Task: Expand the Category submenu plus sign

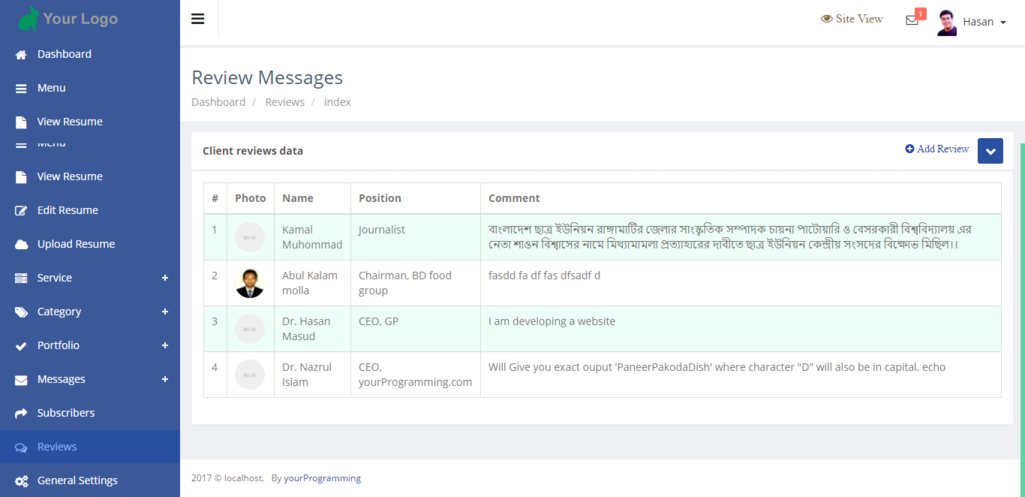Action: pyautogui.click(x=165, y=312)
